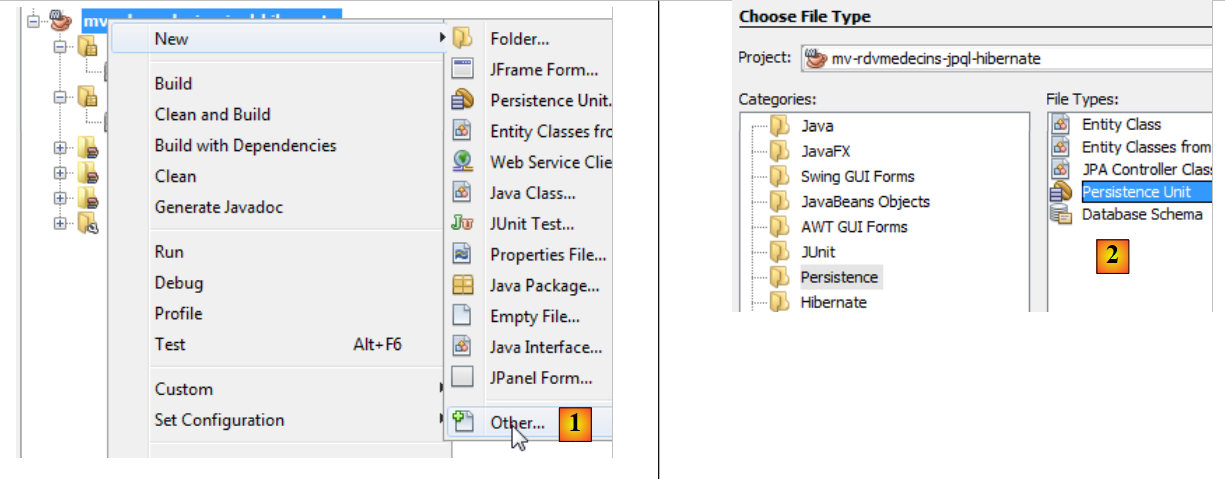Screen dimensions: 1225x479
Task: Choose Debug from the context menu
Action: [179, 282]
